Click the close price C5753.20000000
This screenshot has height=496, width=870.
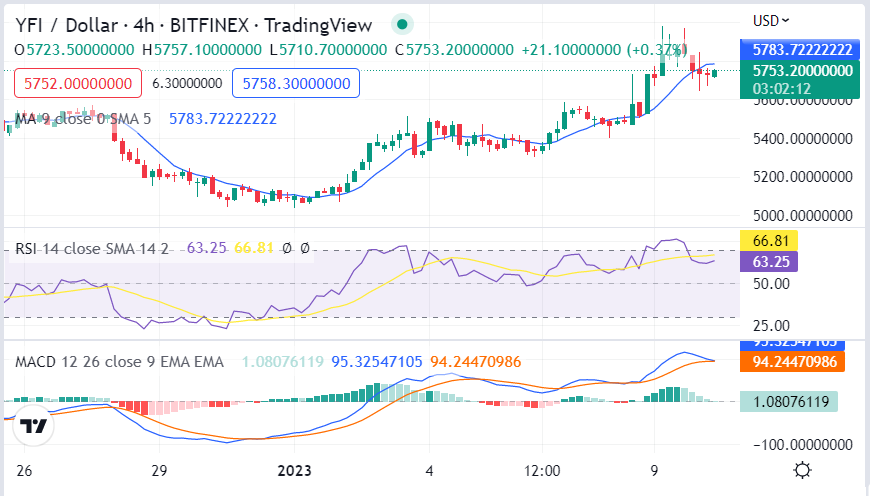tap(454, 50)
